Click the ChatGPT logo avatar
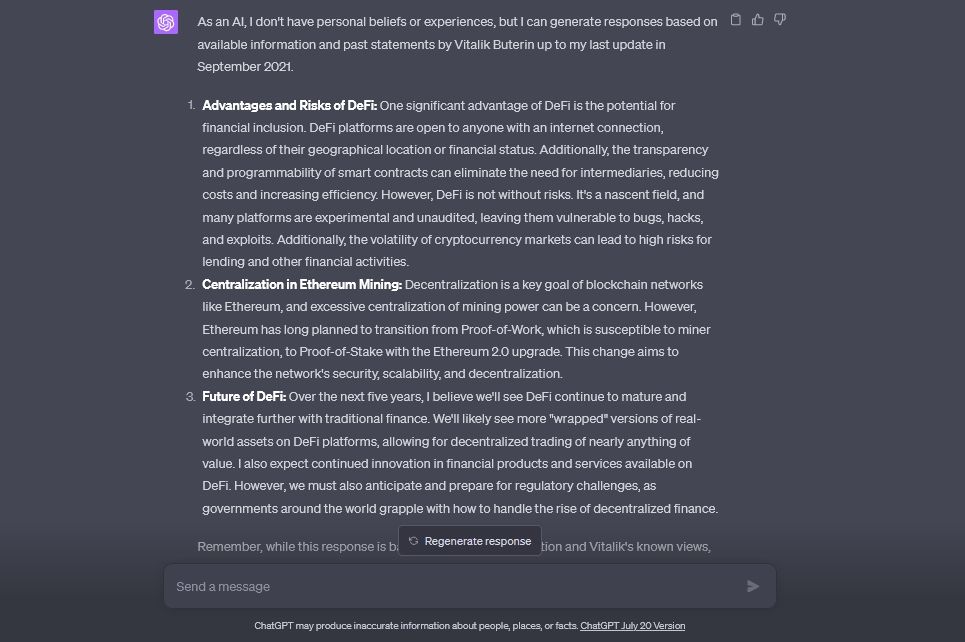The image size is (965, 642). click(x=166, y=21)
